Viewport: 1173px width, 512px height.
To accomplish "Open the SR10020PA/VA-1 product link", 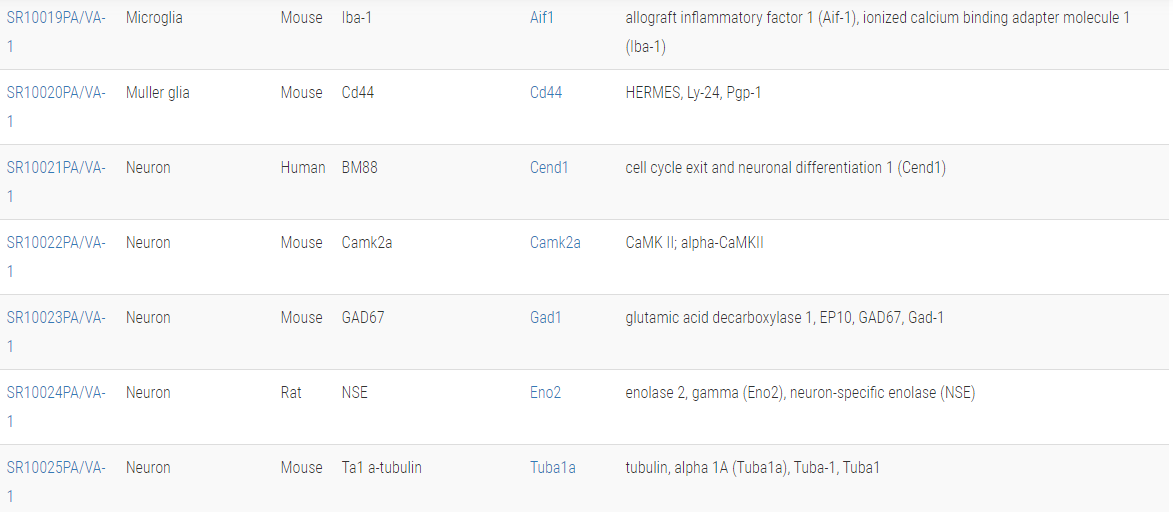I will [56, 93].
